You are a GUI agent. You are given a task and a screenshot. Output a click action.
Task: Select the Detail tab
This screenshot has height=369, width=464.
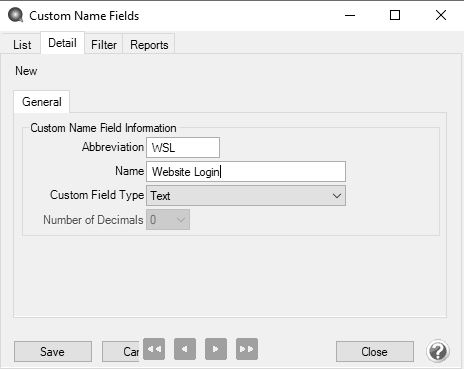[62, 43]
